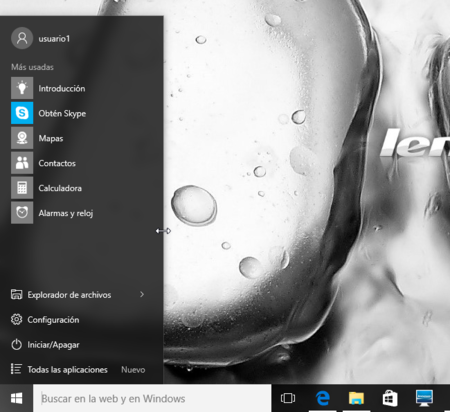This screenshot has height=412, width=450.
Task: Show Todas las aplicaciones list
Action: (x=59, y=369)
